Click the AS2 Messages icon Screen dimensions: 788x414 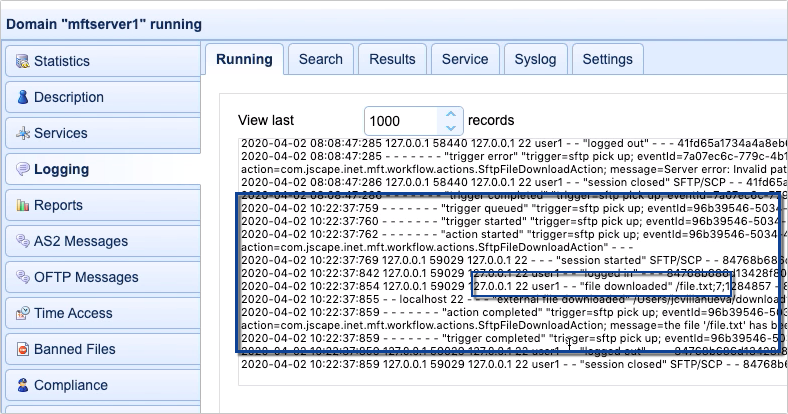click(x=22, y=241)
